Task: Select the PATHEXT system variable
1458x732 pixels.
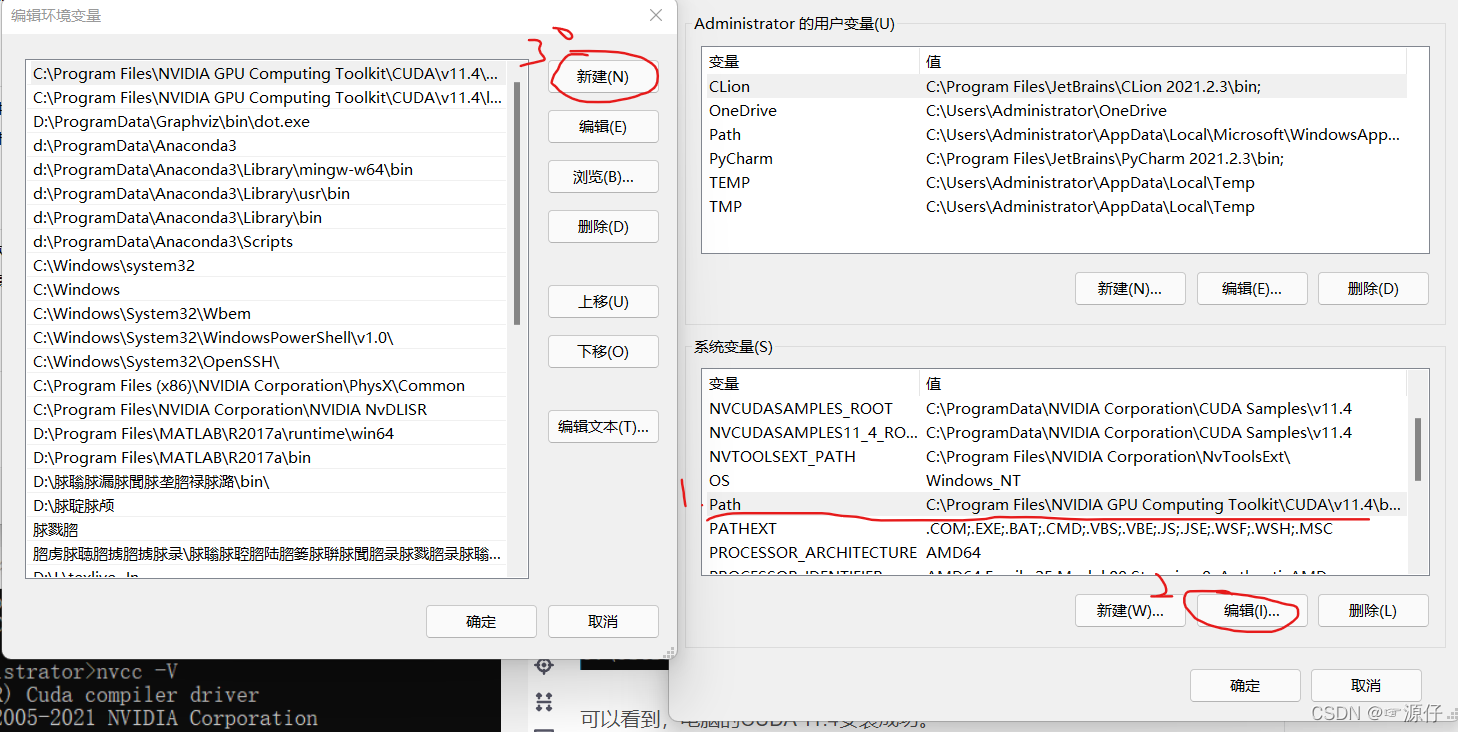Action: (1055, 529)
